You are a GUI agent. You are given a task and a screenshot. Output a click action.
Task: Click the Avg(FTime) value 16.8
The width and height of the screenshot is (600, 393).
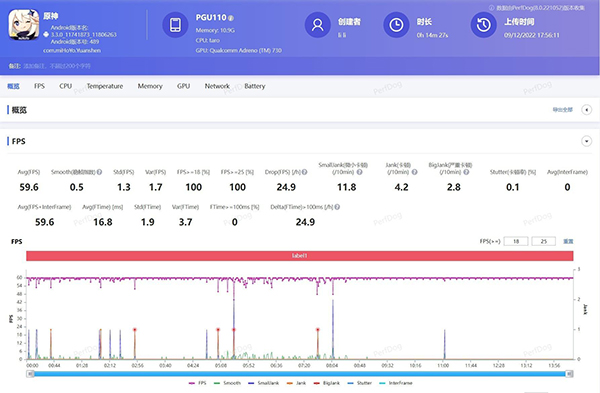[103, 222]
